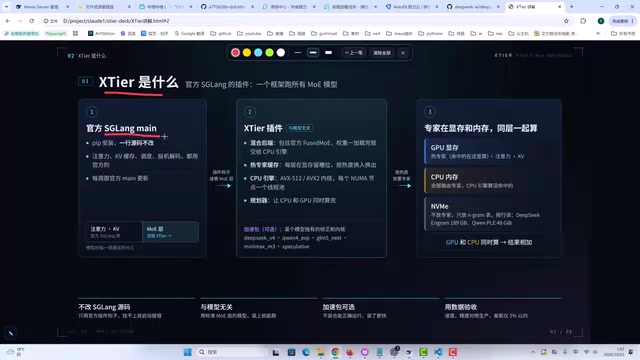The height and width of the screenshot is (360, 640).
Task: Open the Windows Start menu
Action: (188, 352)
